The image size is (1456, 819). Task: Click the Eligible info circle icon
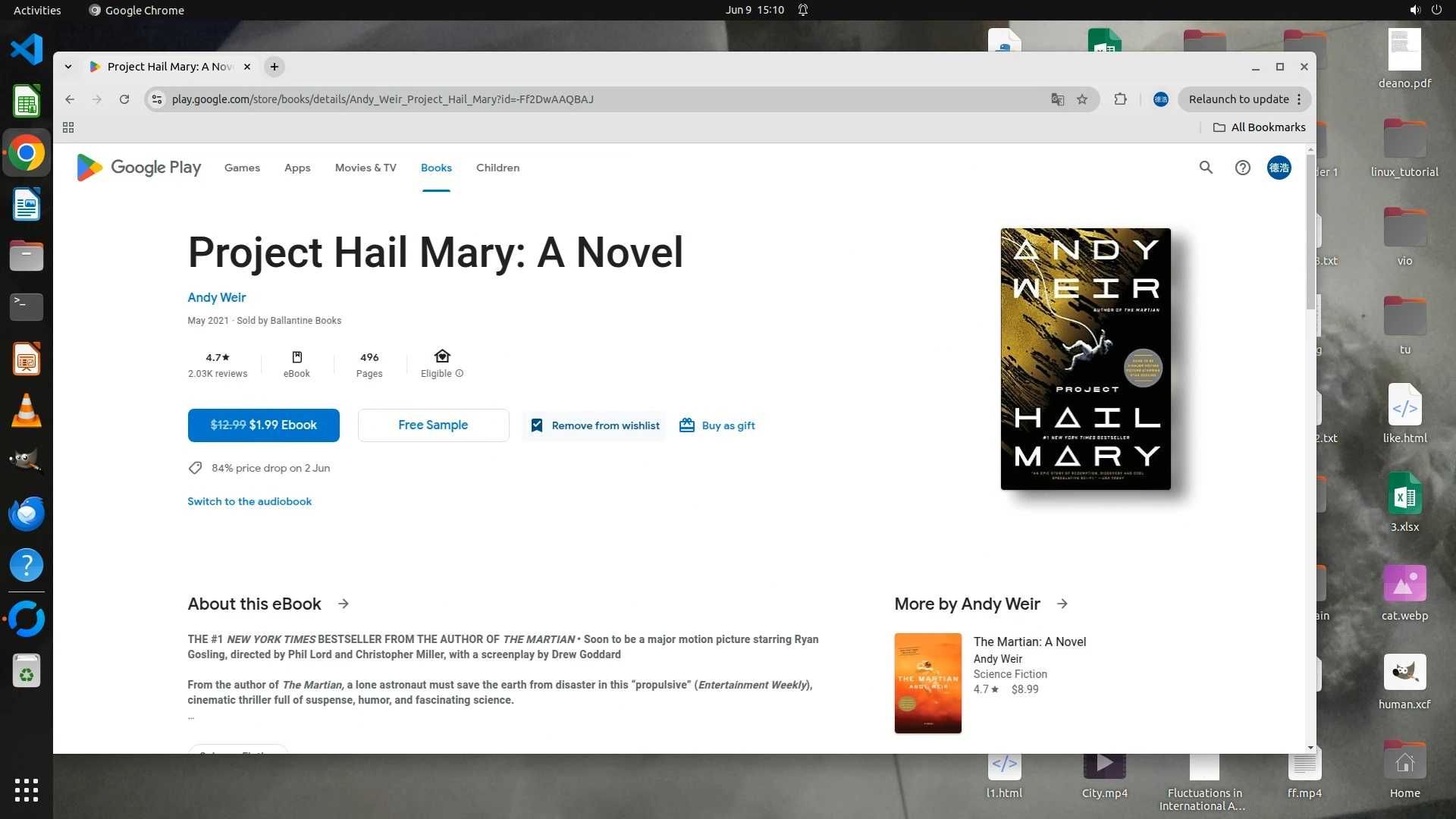click(460, 373)
